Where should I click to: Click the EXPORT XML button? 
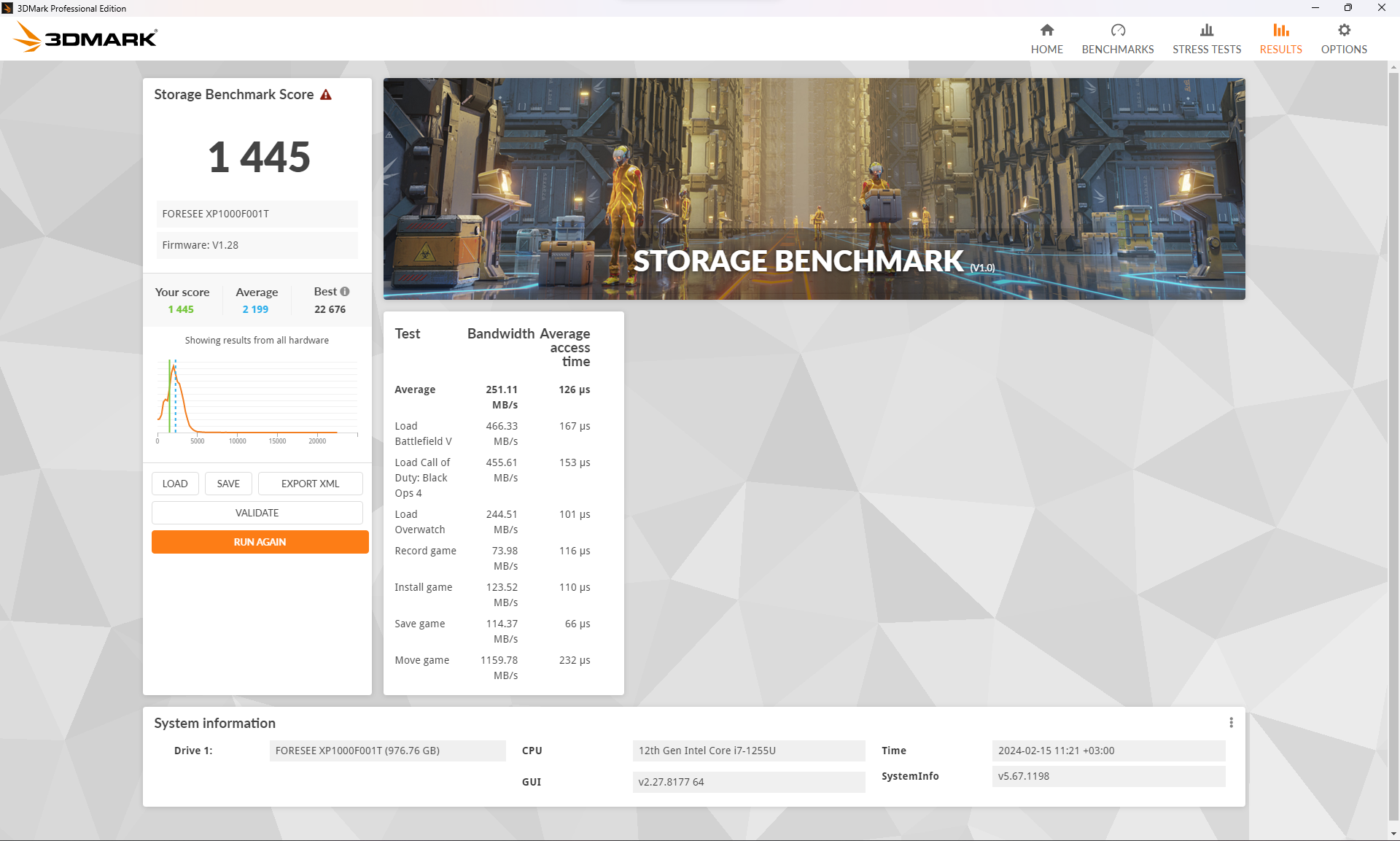(x=311, y=484)
